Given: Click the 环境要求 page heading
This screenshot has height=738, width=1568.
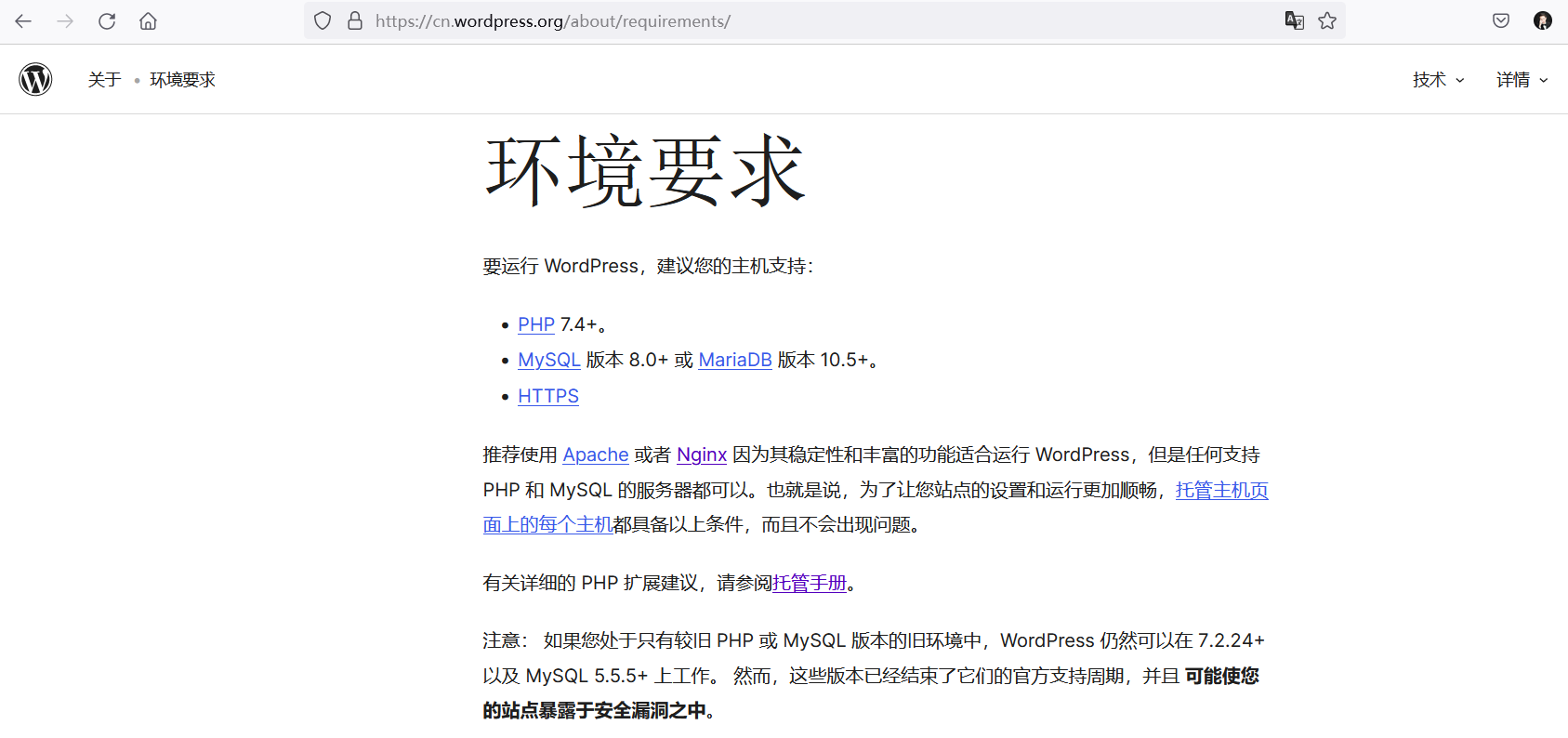Looking at the screenshot, I should (645, 171).
